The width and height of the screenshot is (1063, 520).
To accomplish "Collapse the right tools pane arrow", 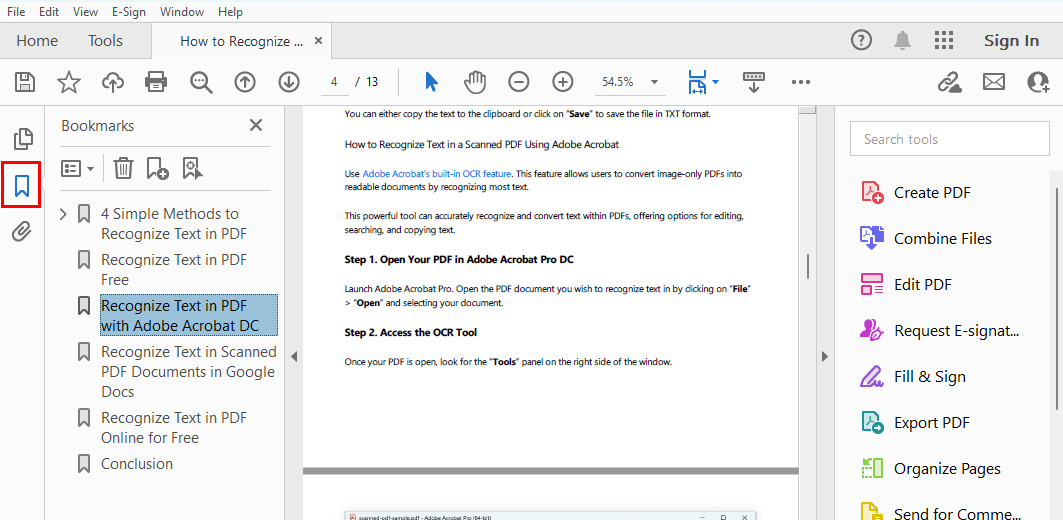I will point(825,356).
